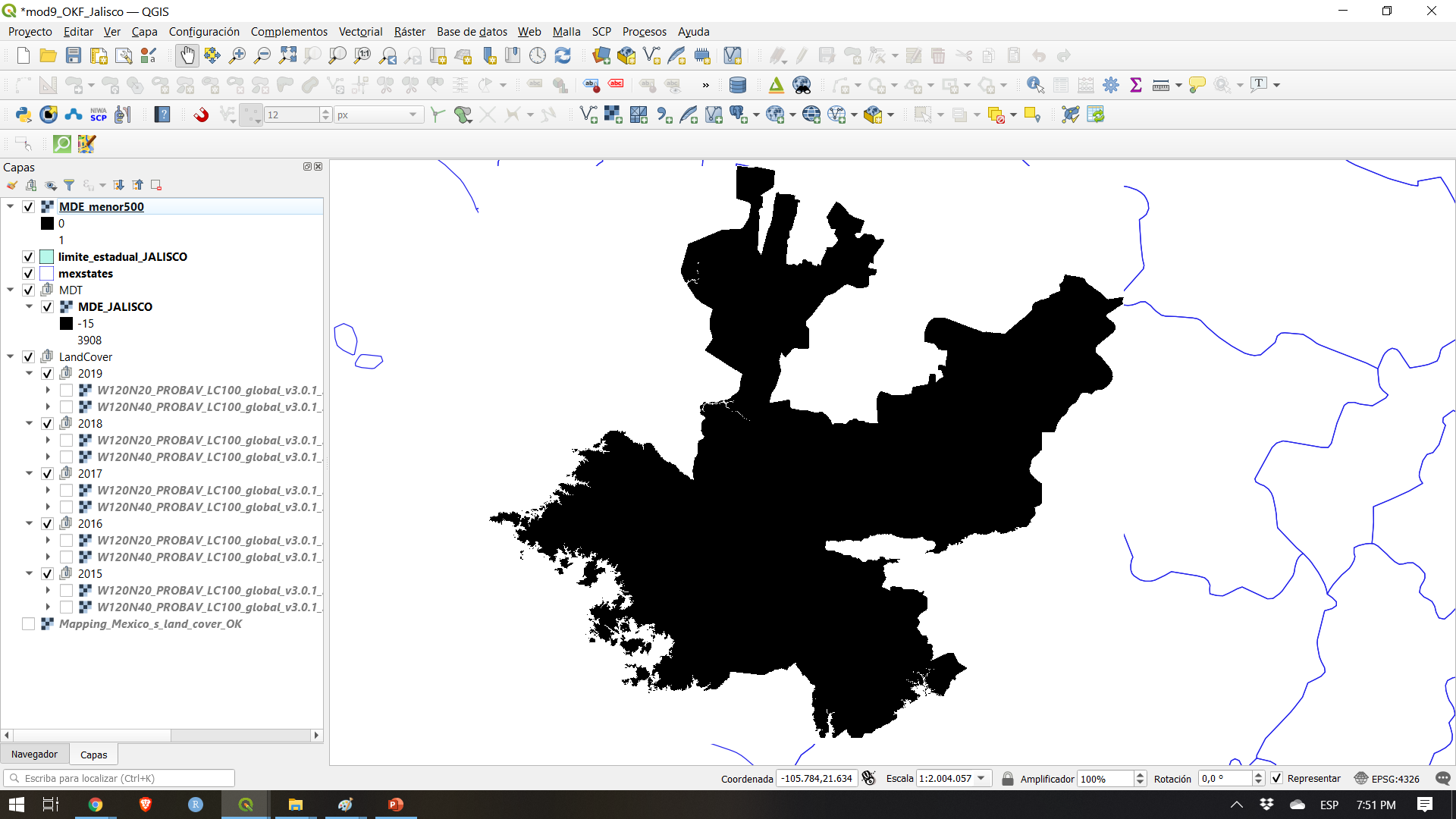The width and height of the screenshot is (1456, 819).
Task: Toggle the LandCover group checkbox
Action: pyautogui.click(x=28, y=356)
